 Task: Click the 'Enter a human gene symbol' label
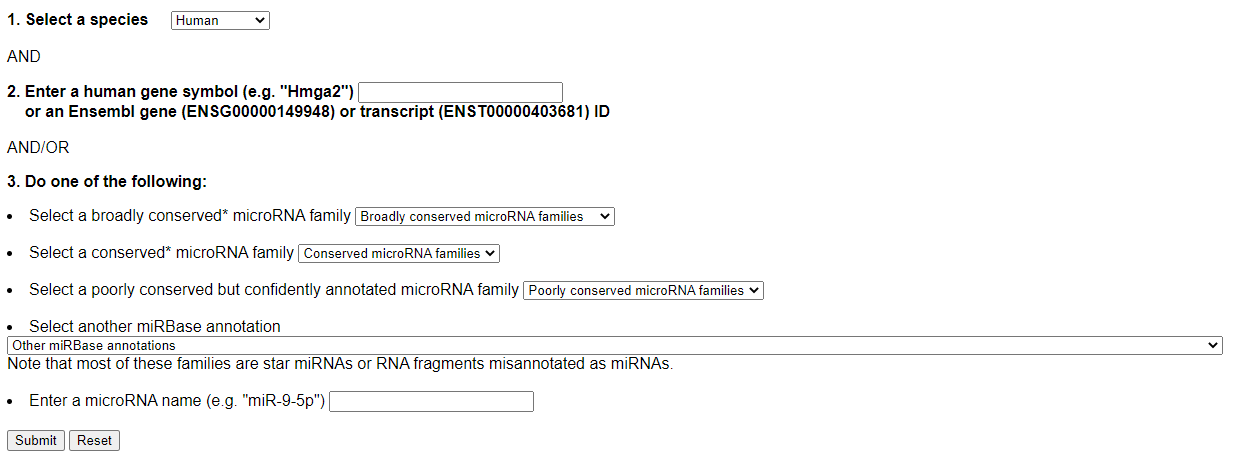tap(181, 92)
